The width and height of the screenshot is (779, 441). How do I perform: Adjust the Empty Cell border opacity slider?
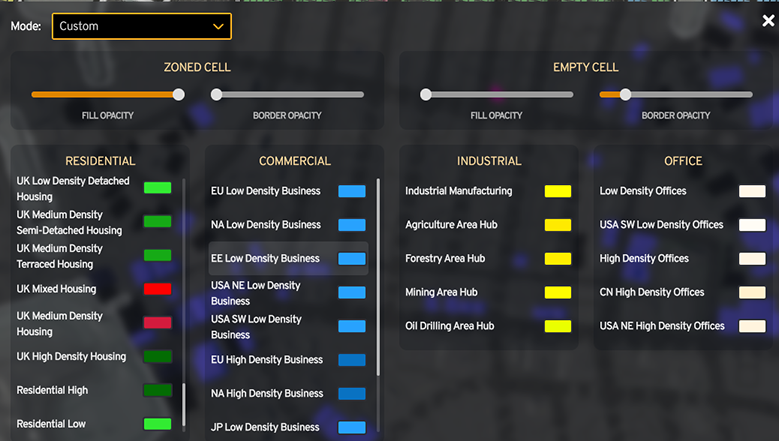pos(625,95)
